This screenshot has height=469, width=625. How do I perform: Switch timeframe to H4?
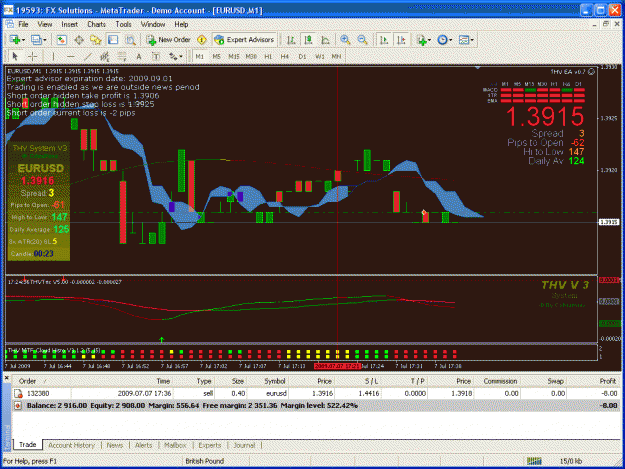pos(285,57)
